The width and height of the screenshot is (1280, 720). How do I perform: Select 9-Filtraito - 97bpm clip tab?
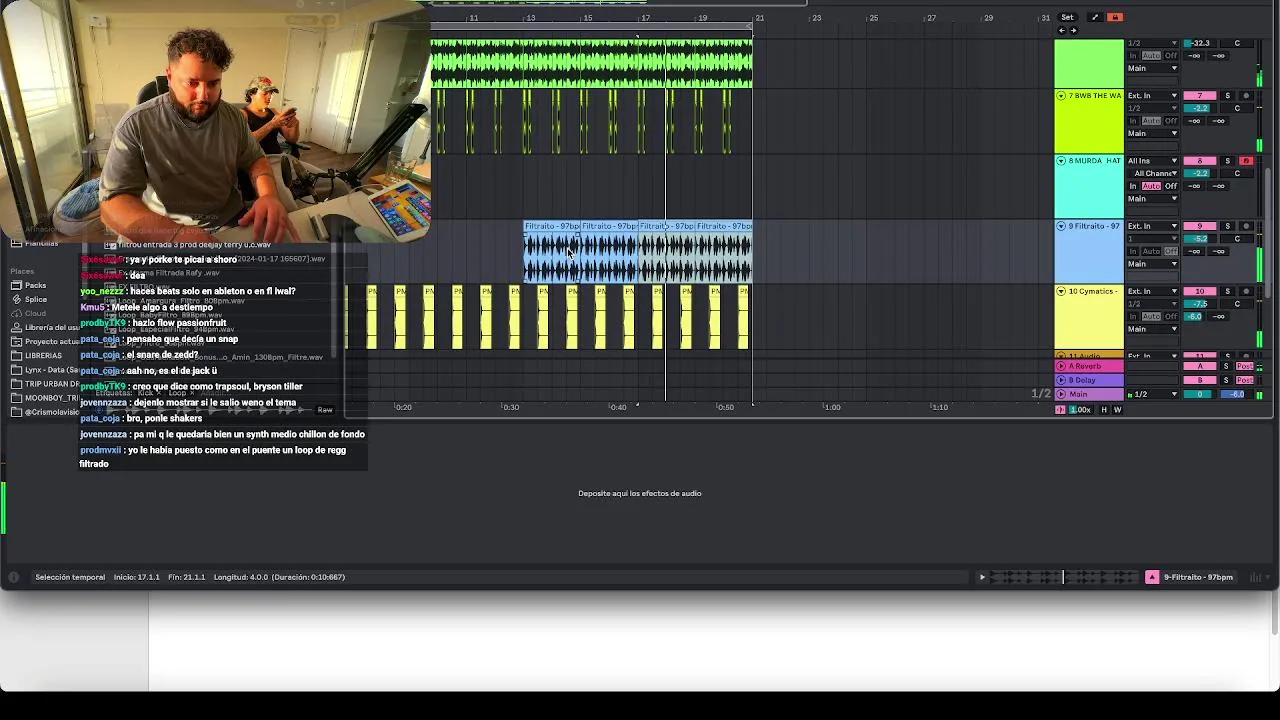pos(1198,577)
